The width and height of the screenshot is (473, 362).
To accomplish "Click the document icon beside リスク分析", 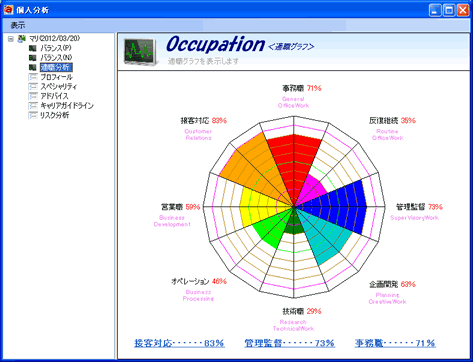I will tap(33, 116).
